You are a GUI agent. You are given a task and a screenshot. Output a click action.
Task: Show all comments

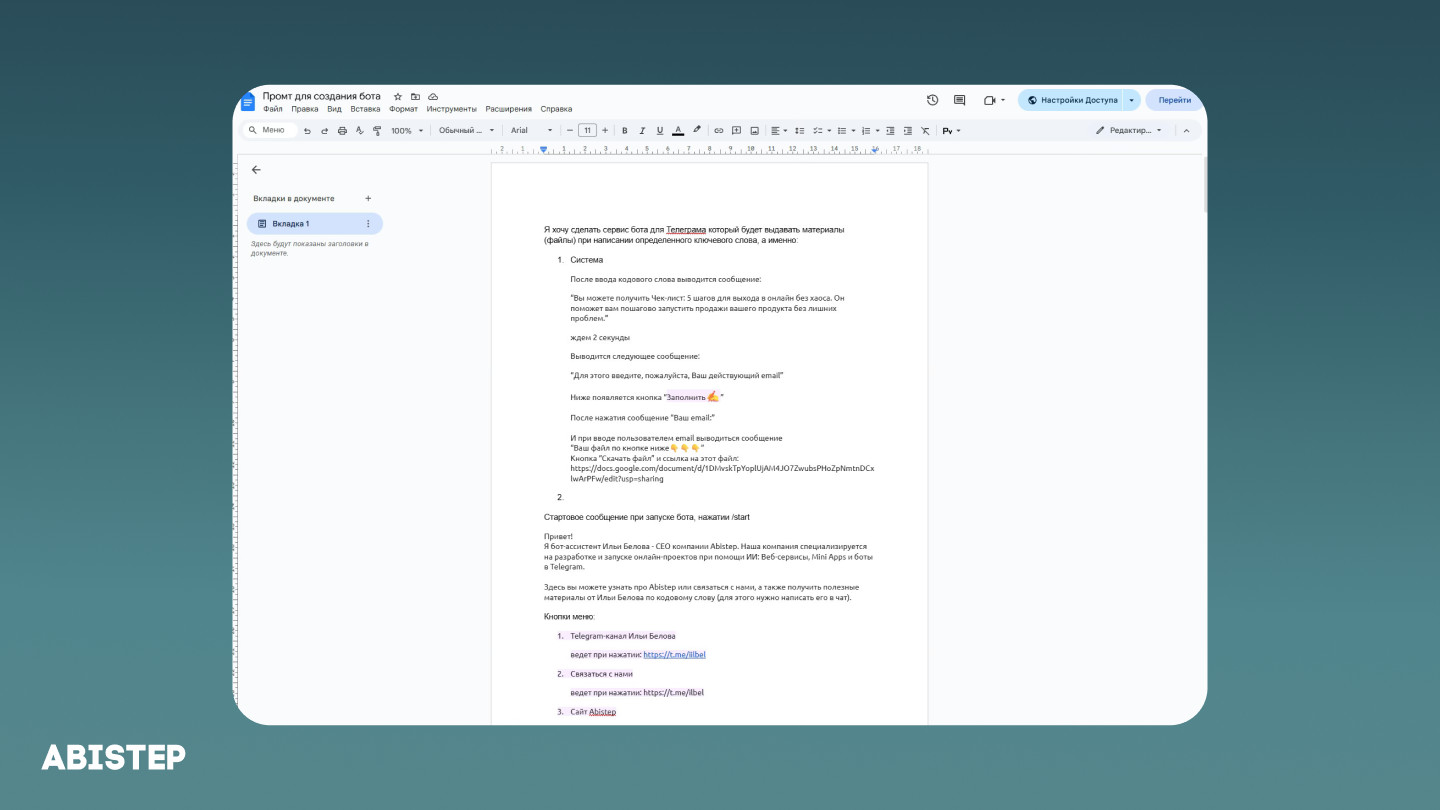click(960, 100)
